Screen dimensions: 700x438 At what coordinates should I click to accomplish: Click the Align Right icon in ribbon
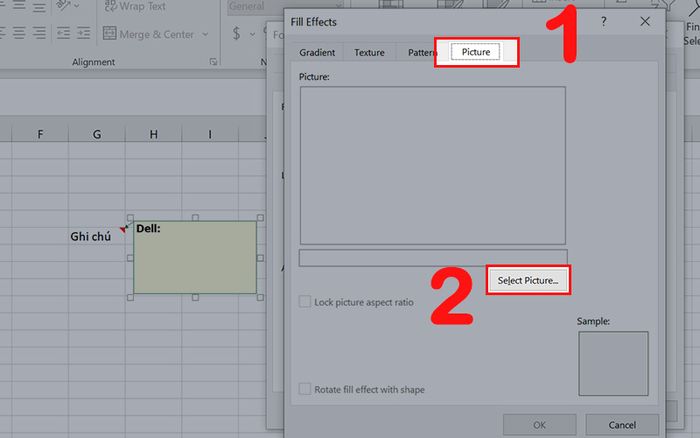click(x=39, y=33)
